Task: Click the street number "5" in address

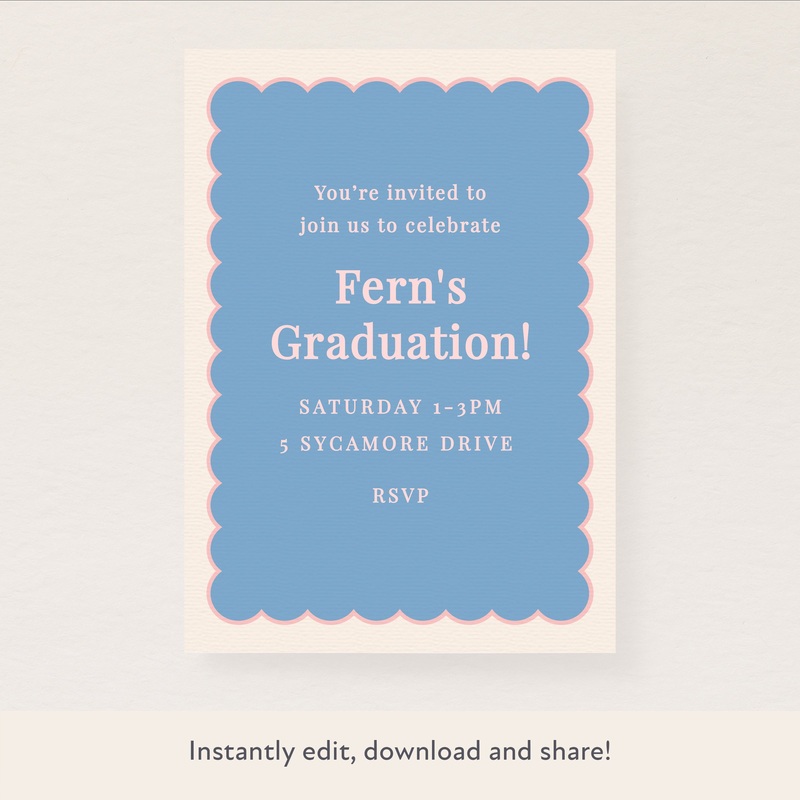Action: pos(285,445)
